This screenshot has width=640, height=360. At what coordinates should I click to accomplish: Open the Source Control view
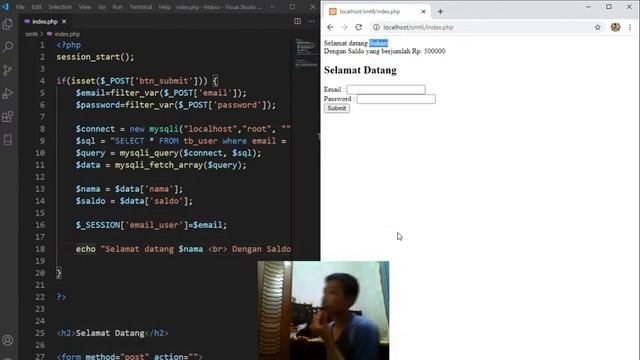tap(8, 70)
